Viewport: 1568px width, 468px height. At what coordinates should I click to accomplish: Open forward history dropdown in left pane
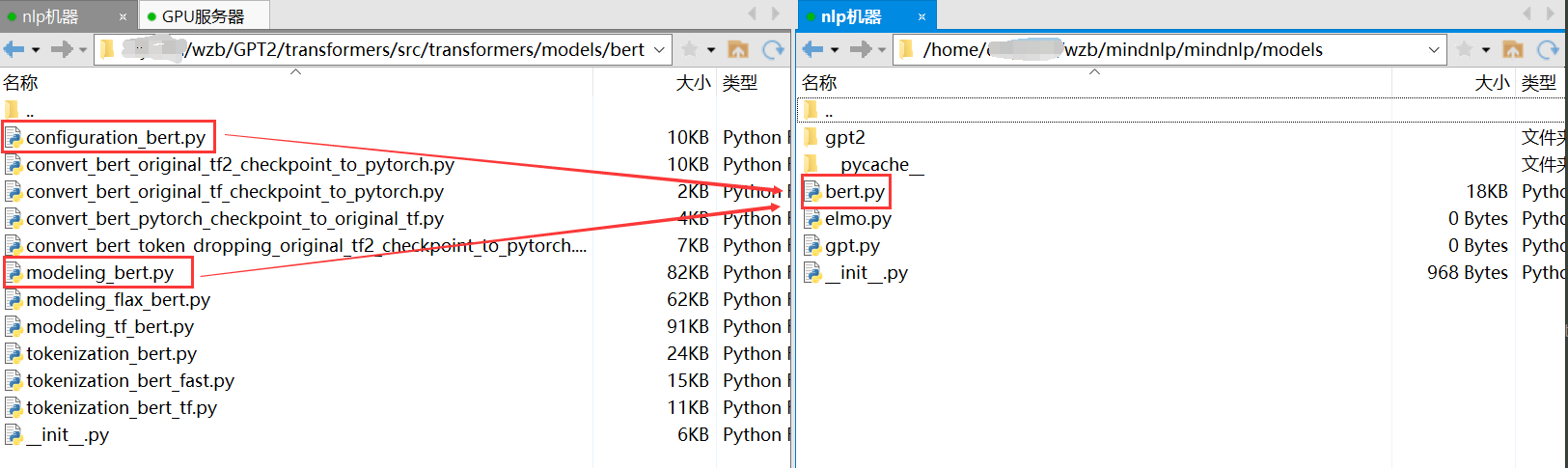point(83,49)
